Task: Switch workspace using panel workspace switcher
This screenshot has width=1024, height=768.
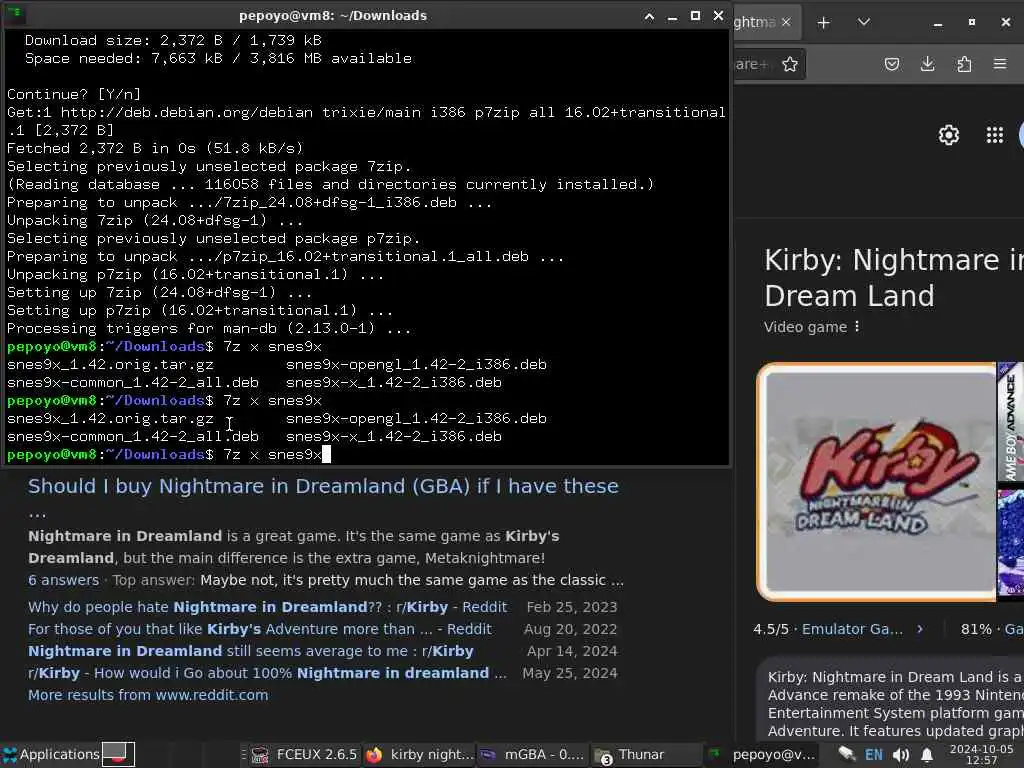Action: pos(118,754)
